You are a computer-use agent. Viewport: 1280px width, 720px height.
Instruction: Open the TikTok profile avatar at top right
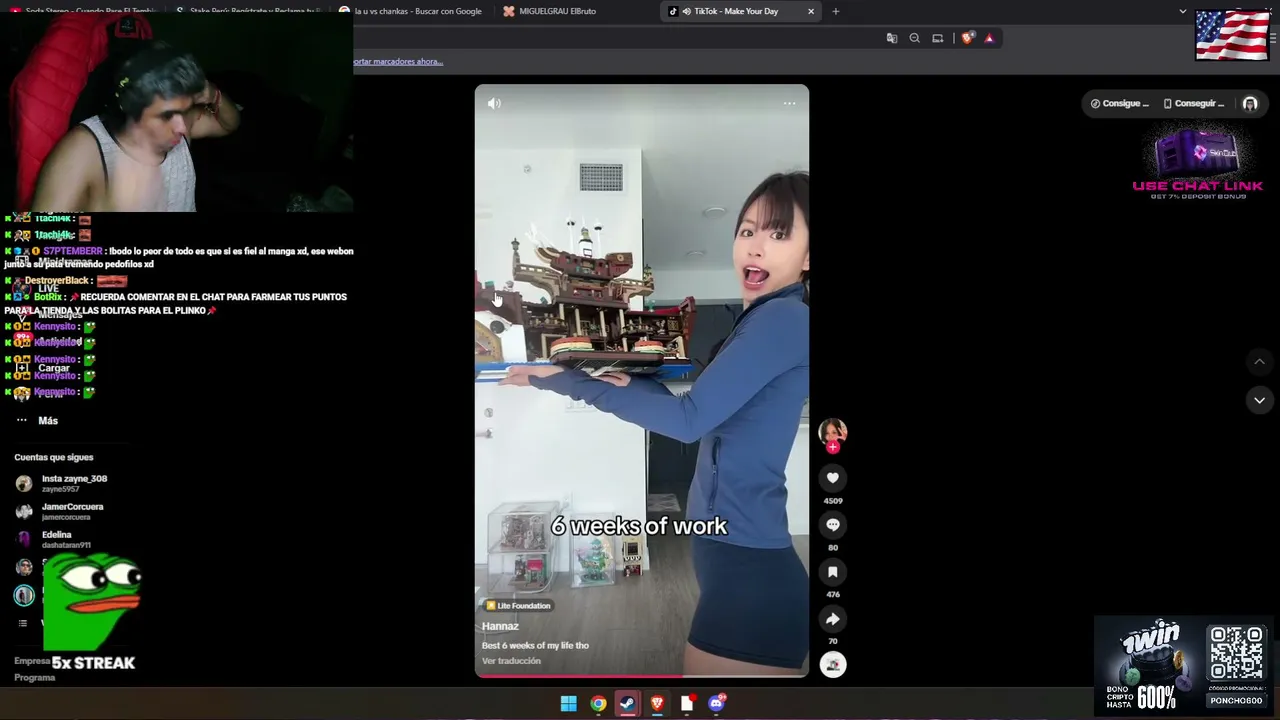1250,103
